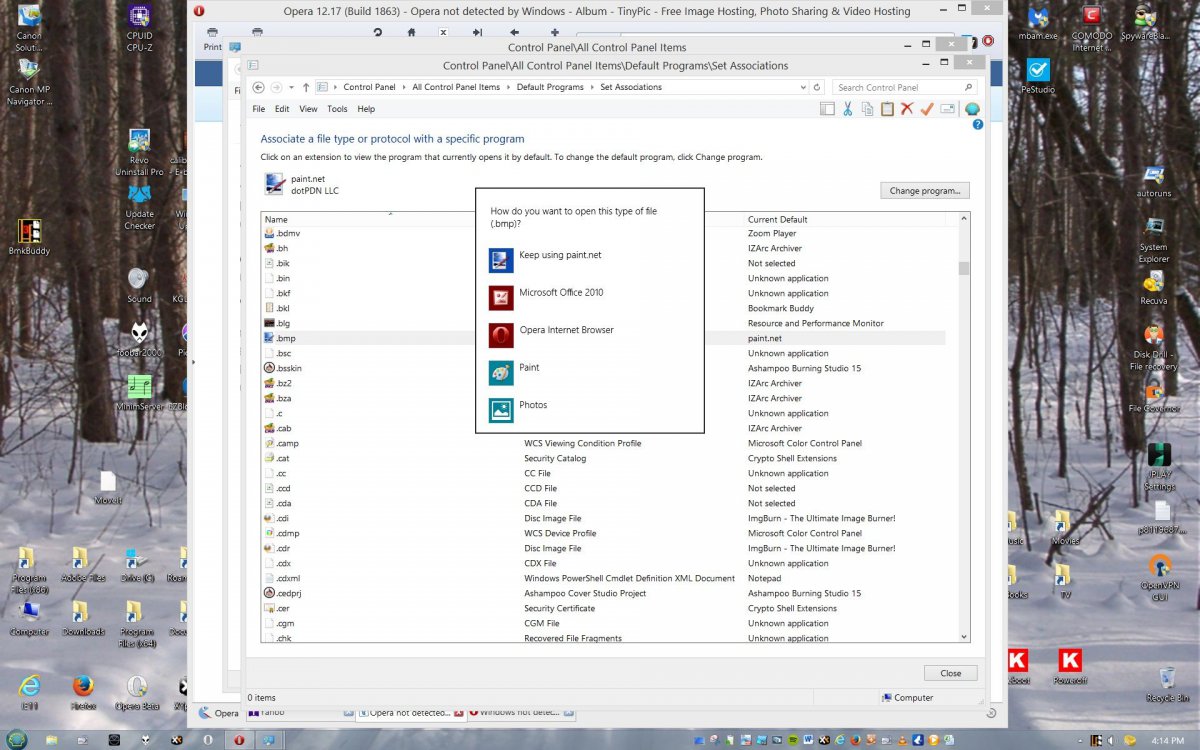1200x750 pixels.
Task: Open the Help menu
Action: tap(366, 109)
